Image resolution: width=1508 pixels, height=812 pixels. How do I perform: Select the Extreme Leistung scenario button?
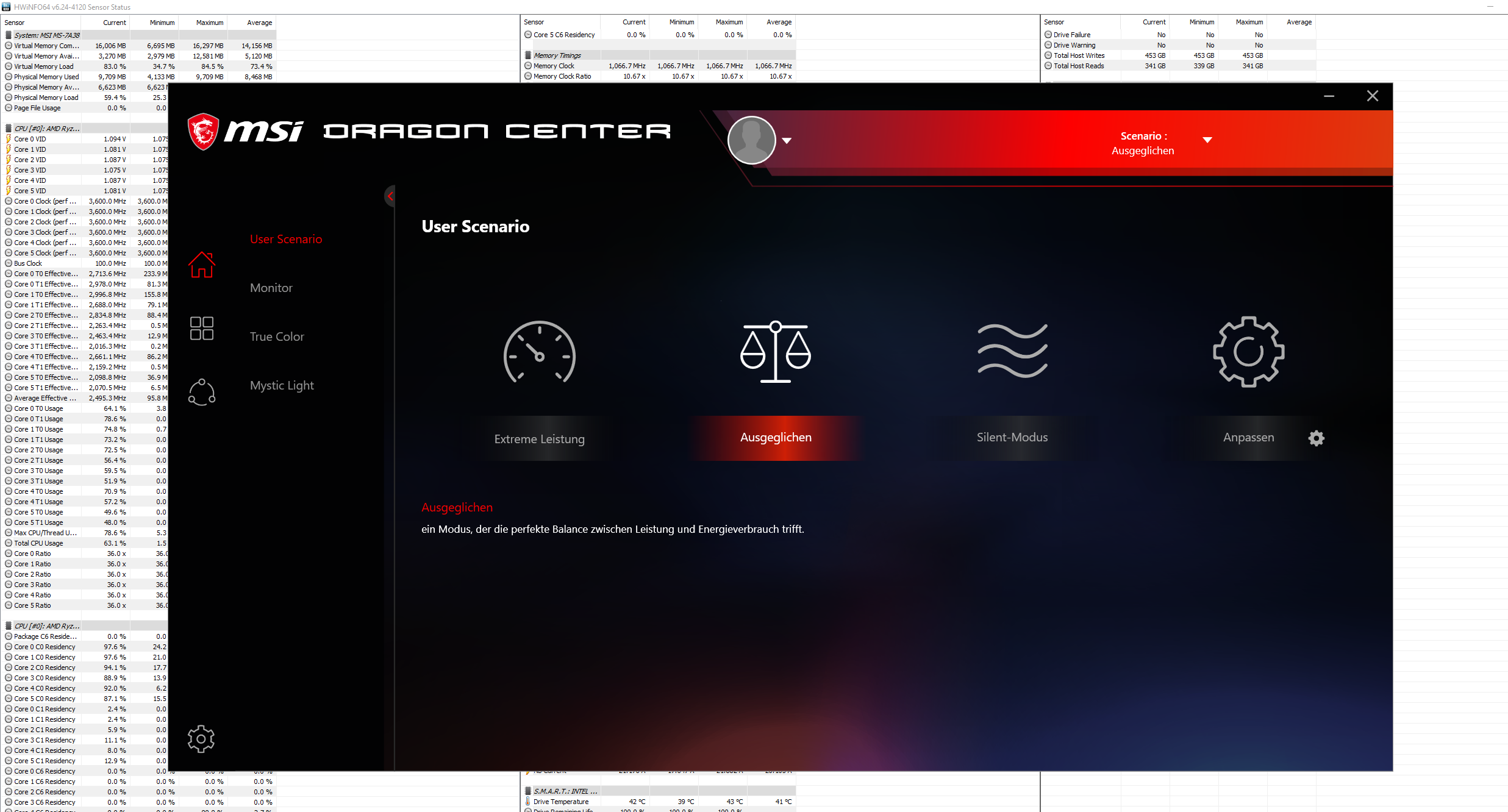(x=540, y=439)
